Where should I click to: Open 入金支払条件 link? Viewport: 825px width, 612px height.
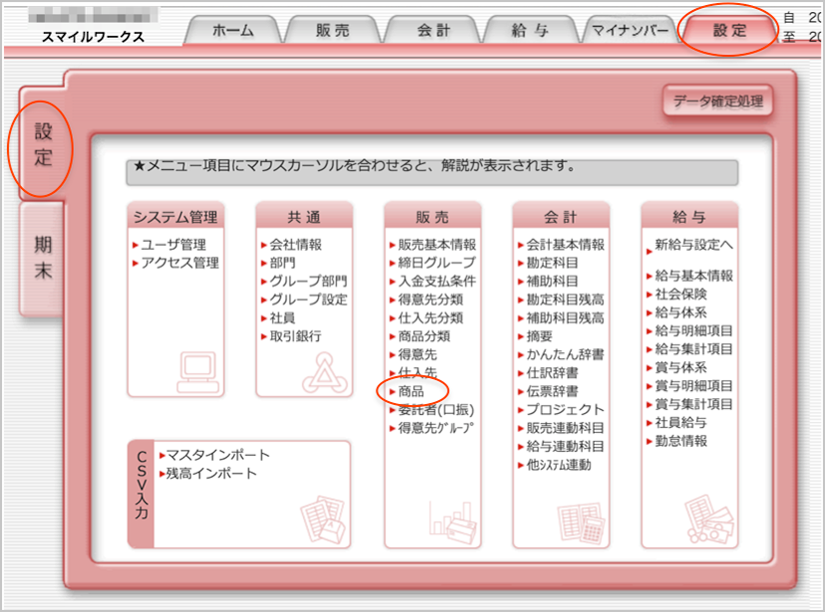pos(437,281)
